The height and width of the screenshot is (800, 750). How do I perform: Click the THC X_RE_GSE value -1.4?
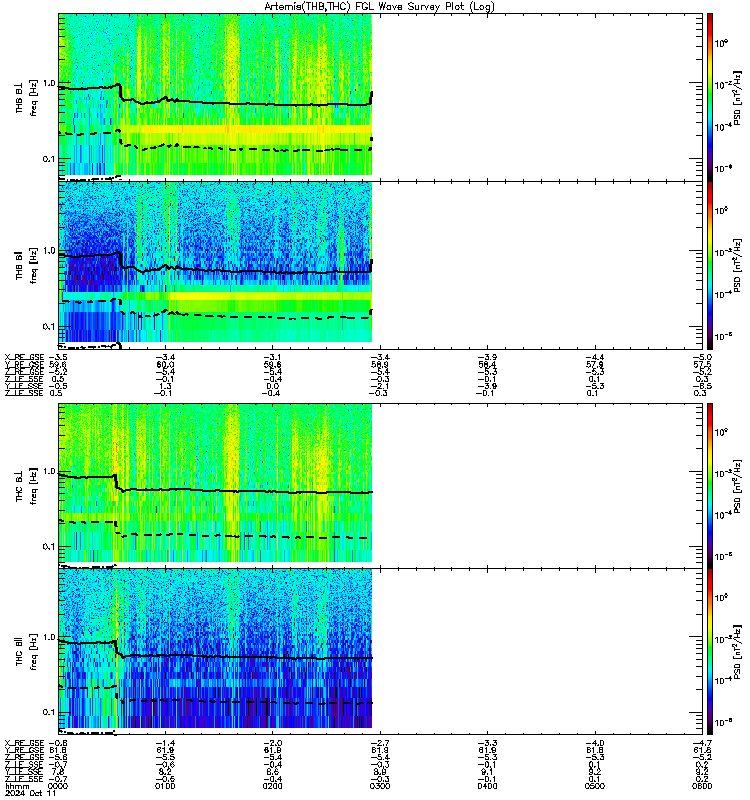point(165,743)
